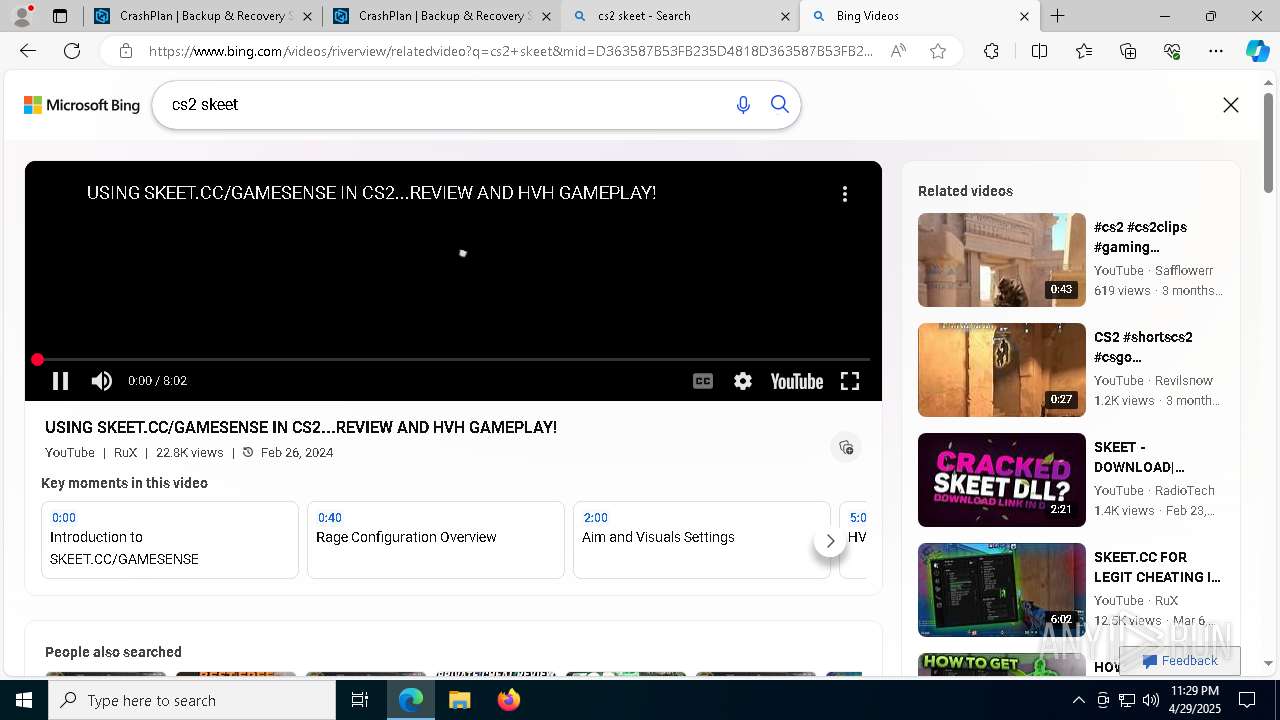Open Task View on taskbar

click(x=360, y=700)
